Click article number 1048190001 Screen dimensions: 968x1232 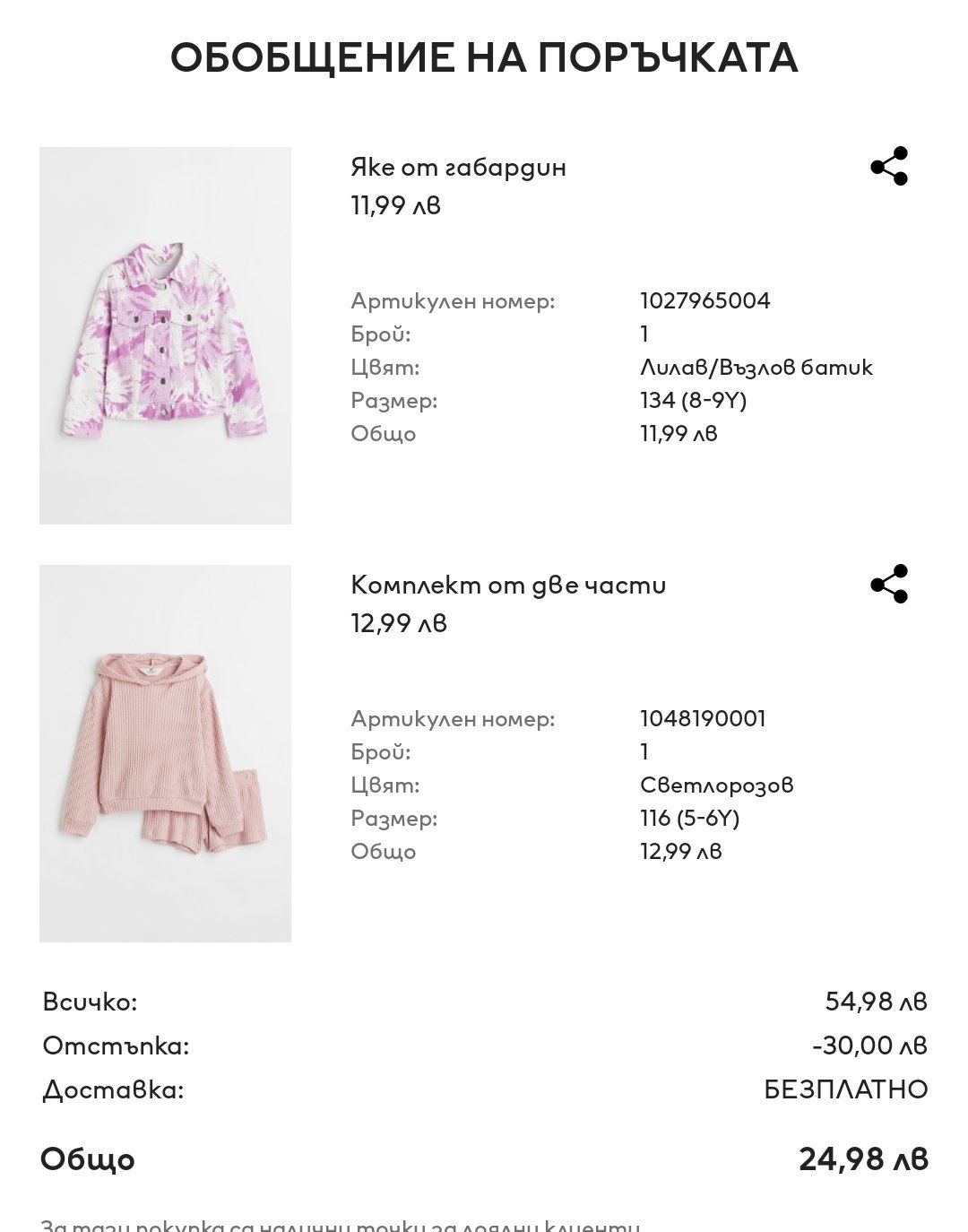[703, 719]
